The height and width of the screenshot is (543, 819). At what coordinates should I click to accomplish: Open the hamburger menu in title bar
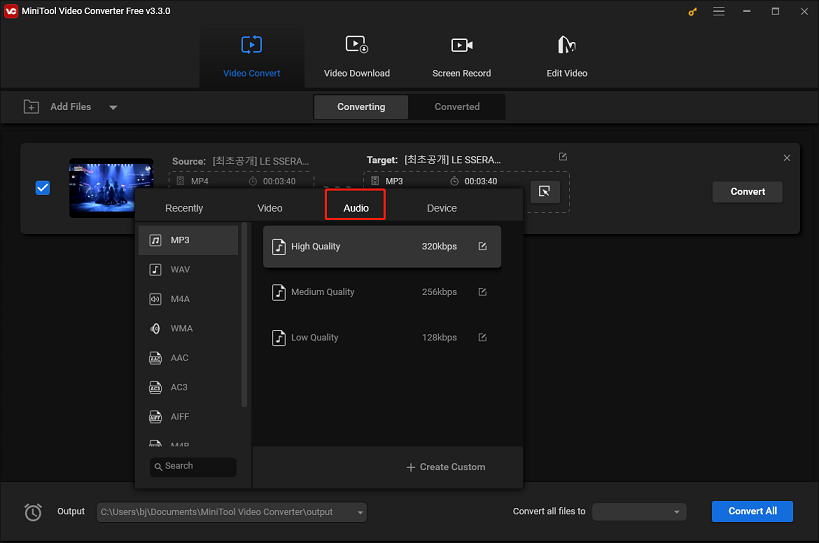(719, 11)
